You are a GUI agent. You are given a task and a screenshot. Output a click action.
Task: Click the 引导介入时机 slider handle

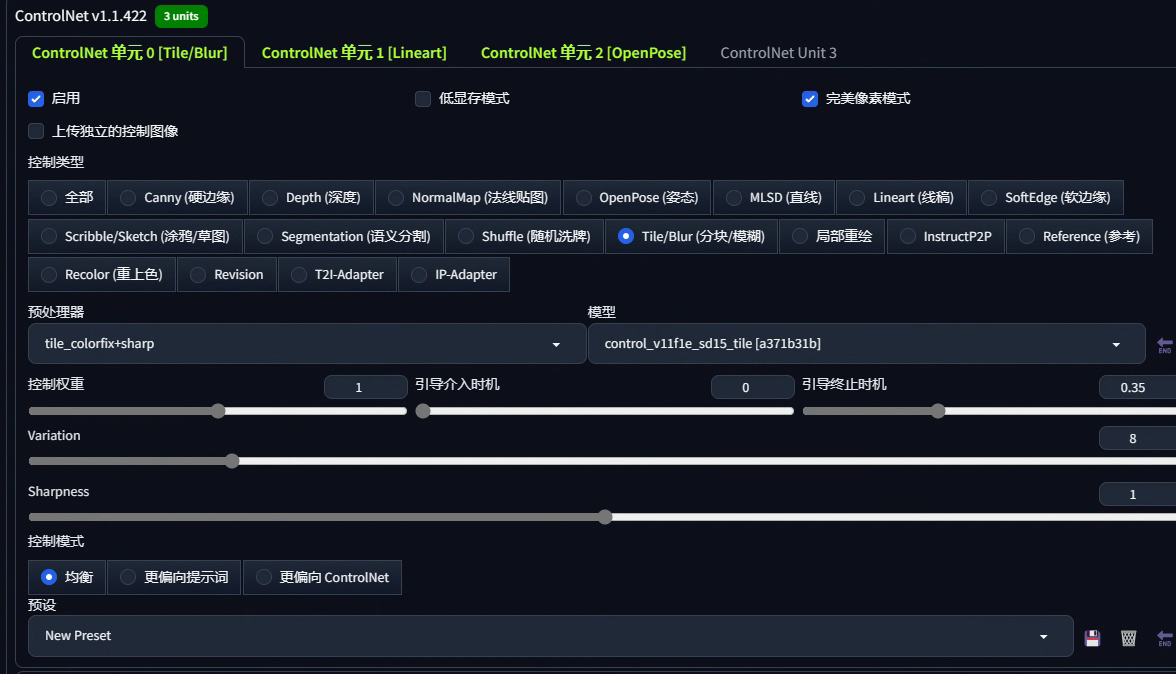point(423,411)
